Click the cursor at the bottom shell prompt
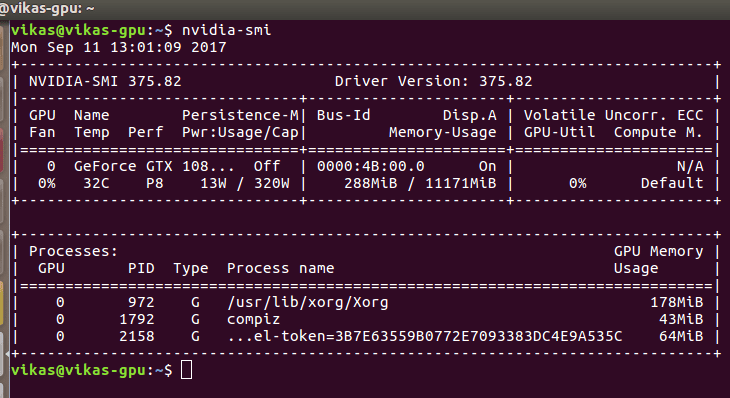Screen dimensions: 730x398 186,370
